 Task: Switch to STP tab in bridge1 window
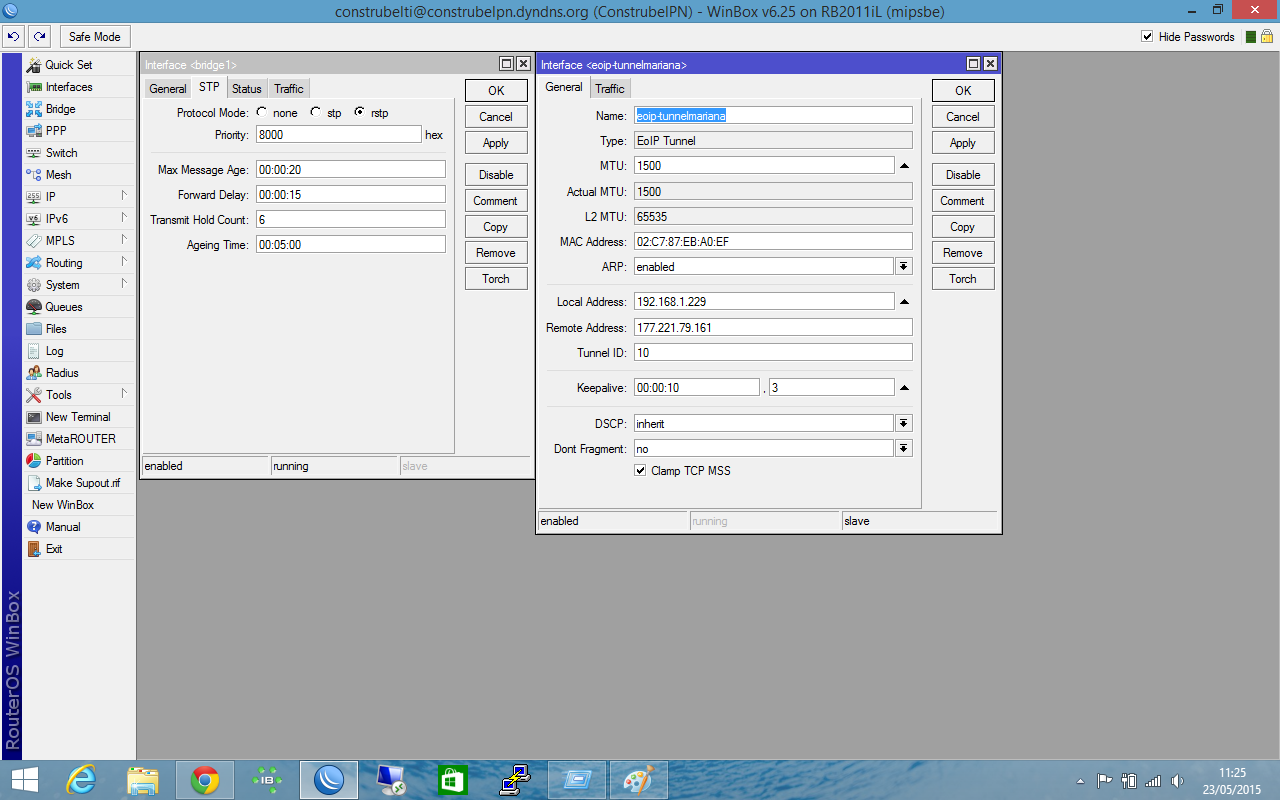point(209,88)
